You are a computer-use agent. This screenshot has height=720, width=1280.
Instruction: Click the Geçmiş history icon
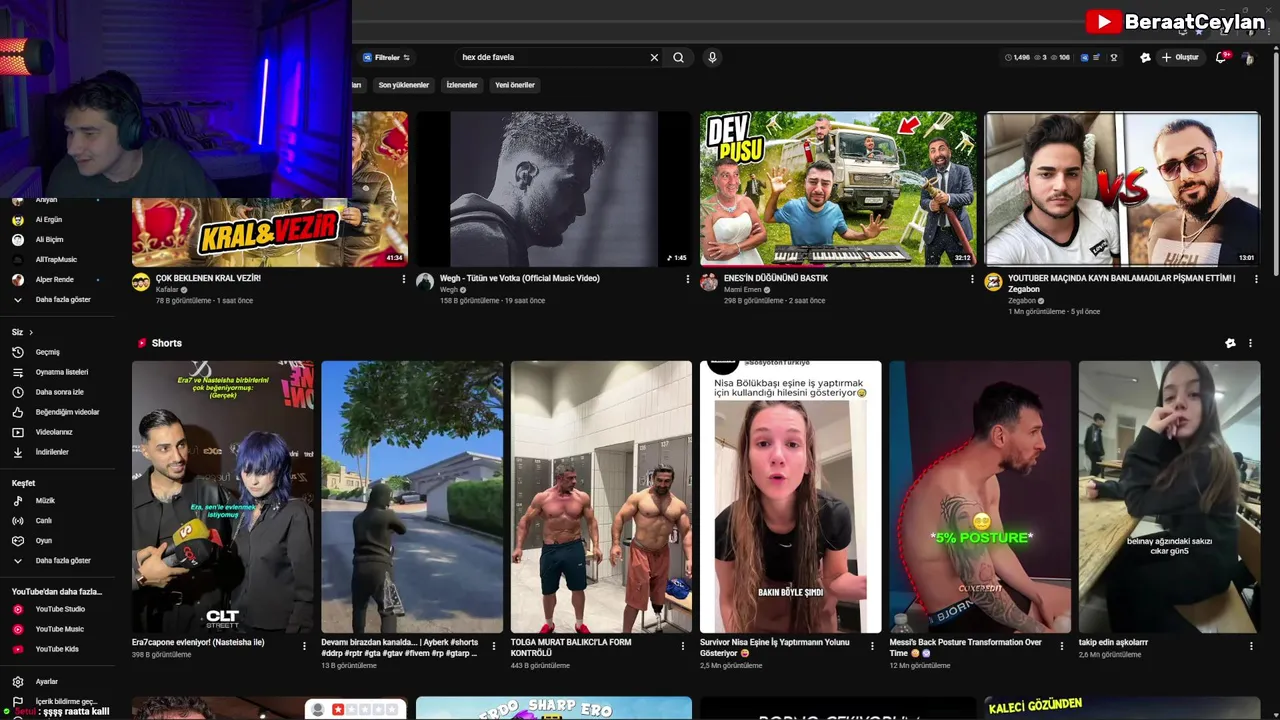[x=17, y=352]
